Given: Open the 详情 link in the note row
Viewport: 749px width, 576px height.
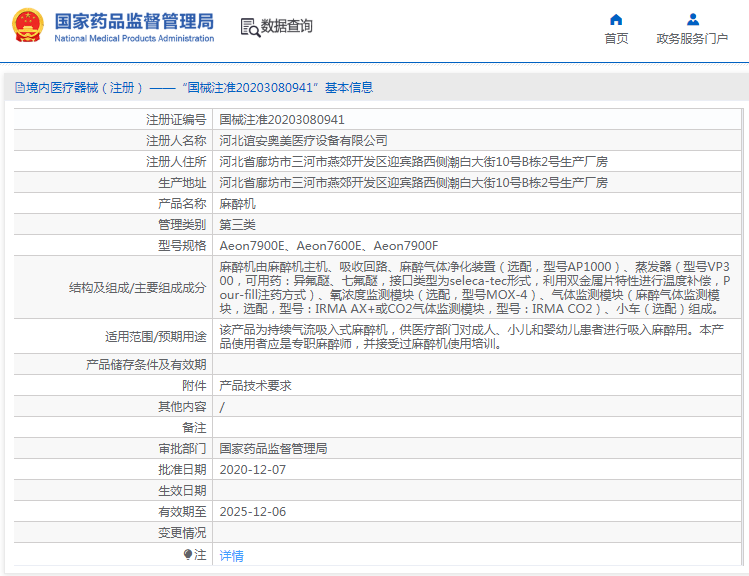Looking at the screenshot, I should [x=231, y=555].
